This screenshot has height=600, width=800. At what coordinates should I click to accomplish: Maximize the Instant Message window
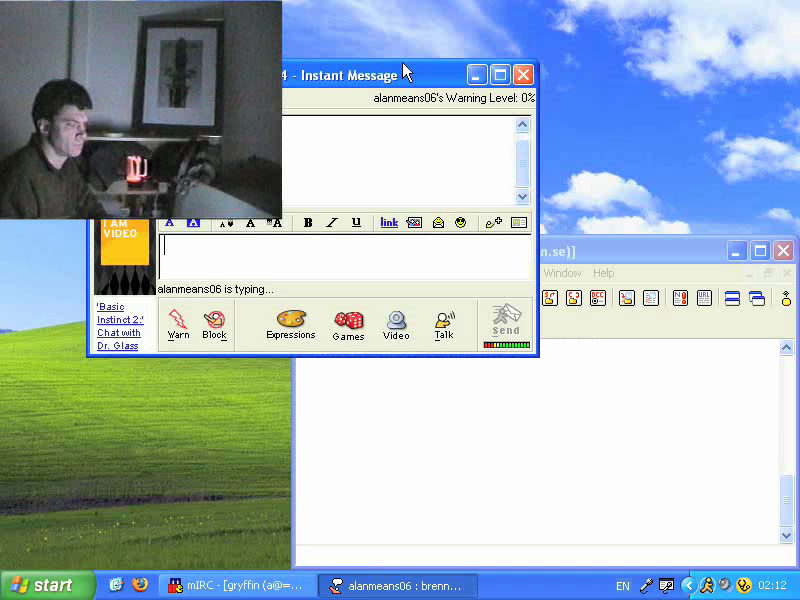[500, 76]
